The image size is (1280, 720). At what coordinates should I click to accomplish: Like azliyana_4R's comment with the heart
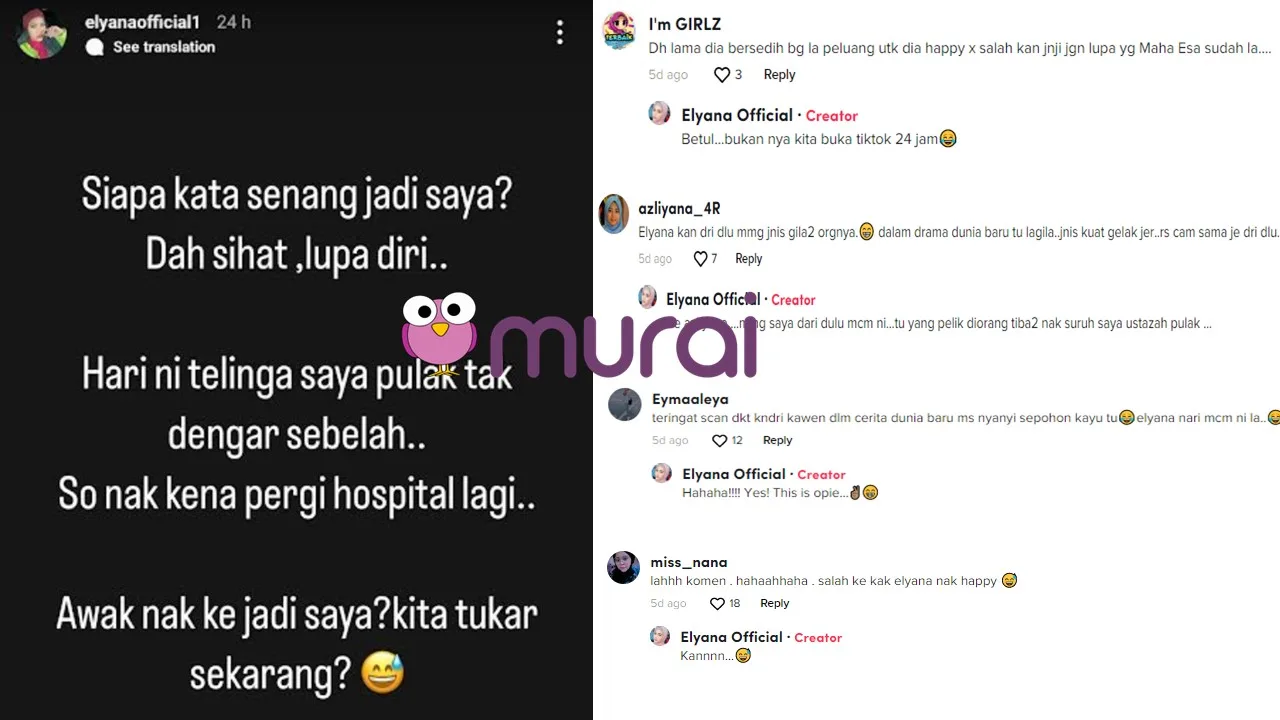point(700,259)
